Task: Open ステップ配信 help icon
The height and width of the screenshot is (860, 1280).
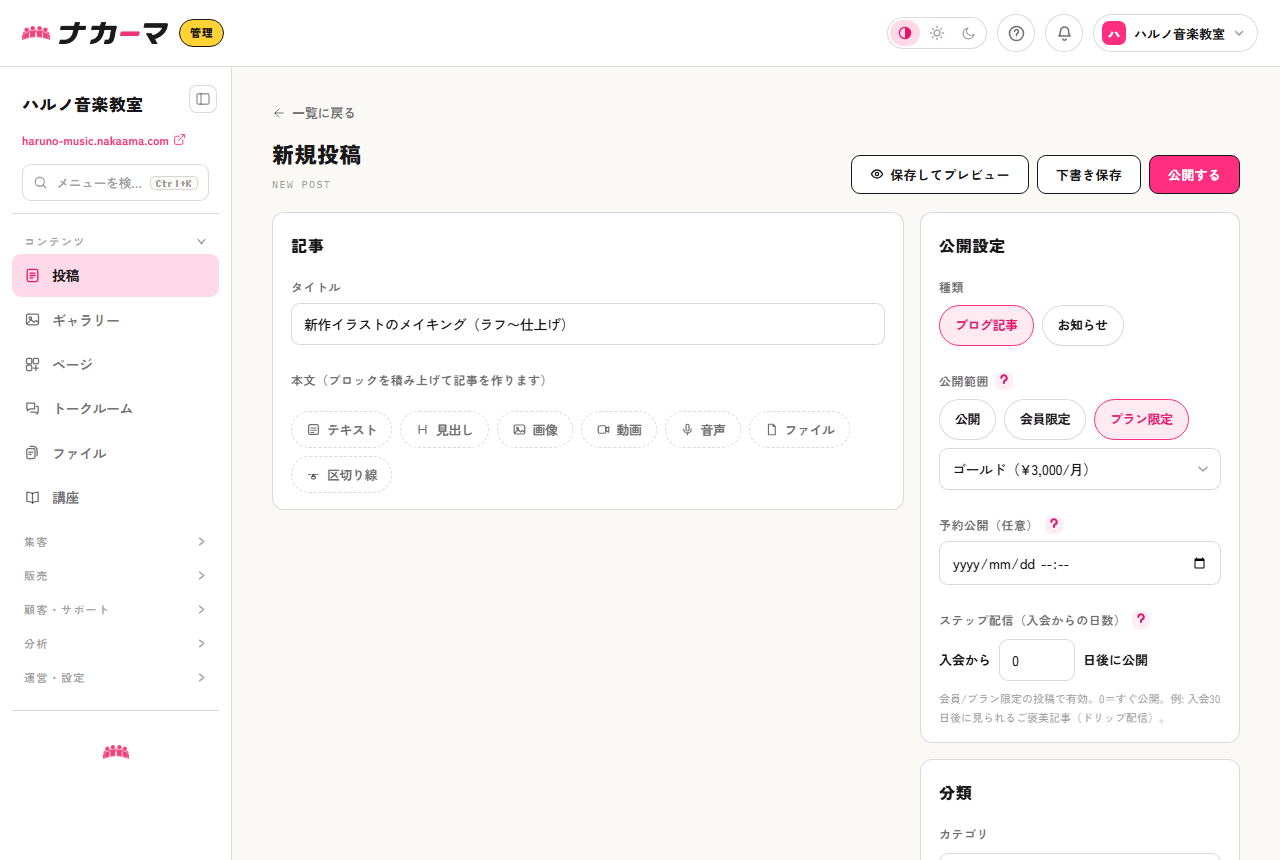Action: click(x=1141, y=619)
